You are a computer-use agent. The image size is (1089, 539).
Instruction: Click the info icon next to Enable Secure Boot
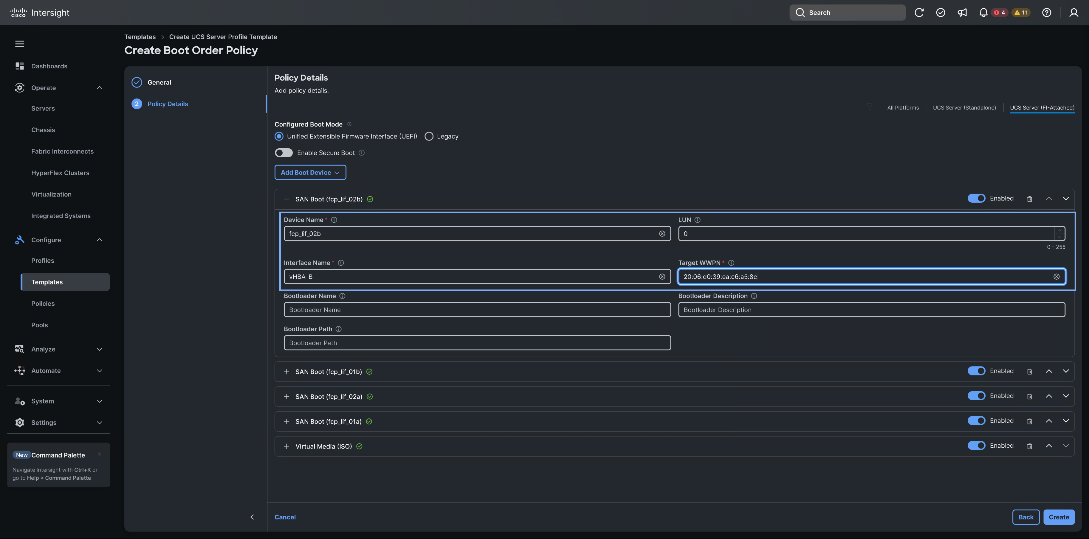coord(362,153)
